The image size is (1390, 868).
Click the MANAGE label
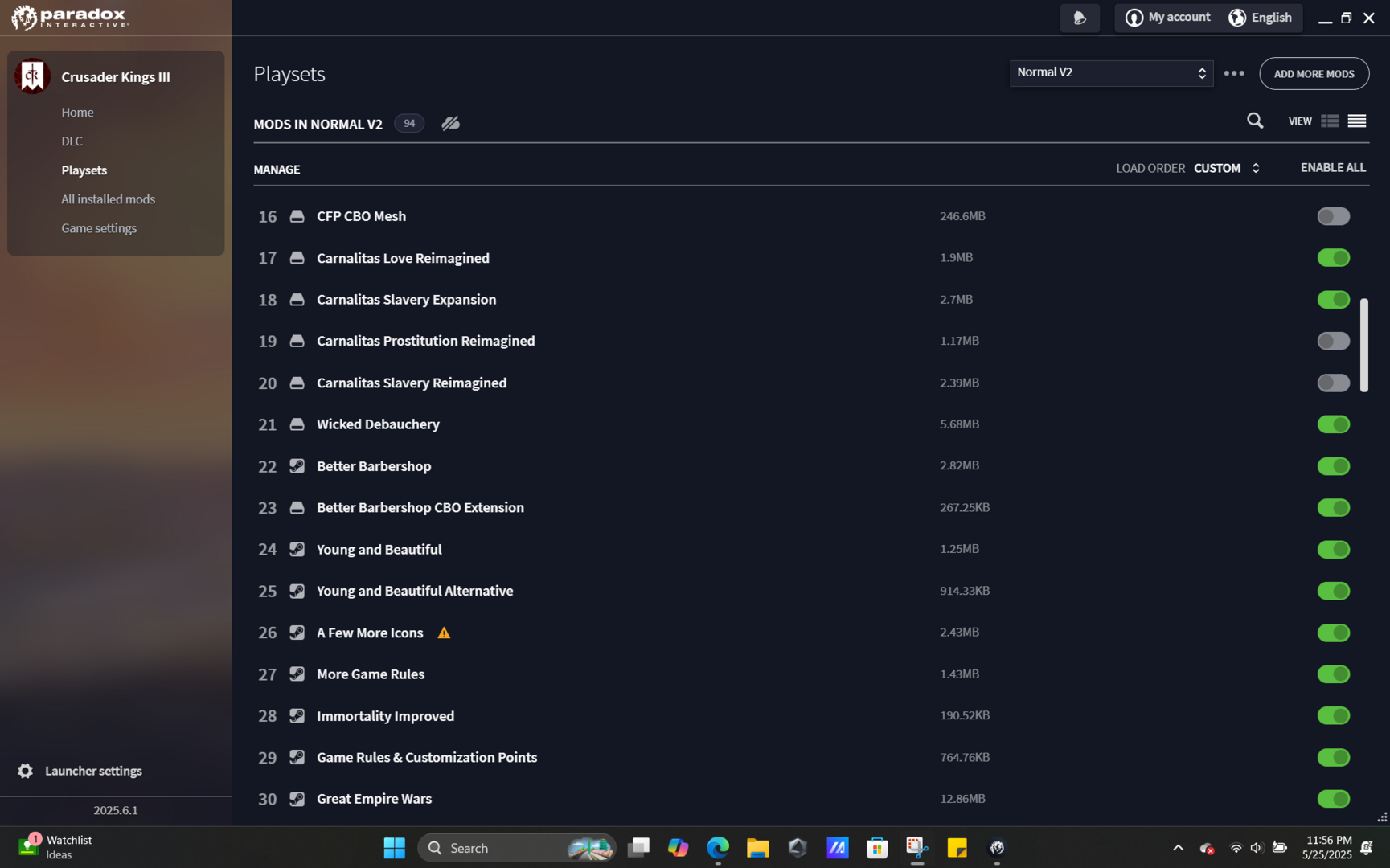[x=277, y=170]
